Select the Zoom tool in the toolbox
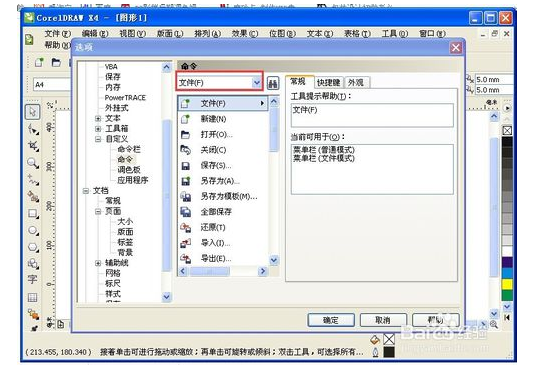The width and height of the screenshot is (547, 375). (33, 163)
